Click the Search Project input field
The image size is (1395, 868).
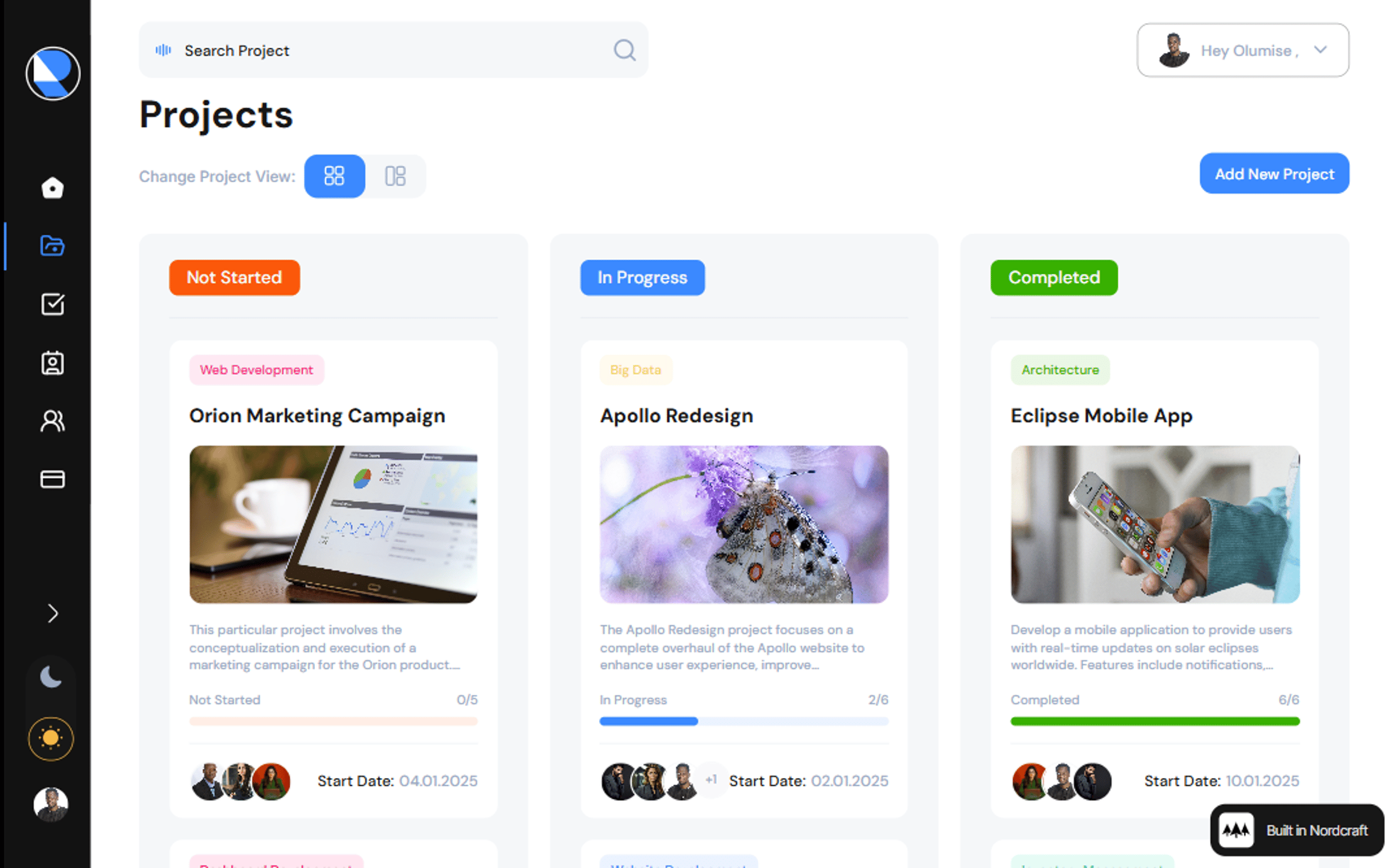point(394,50)
